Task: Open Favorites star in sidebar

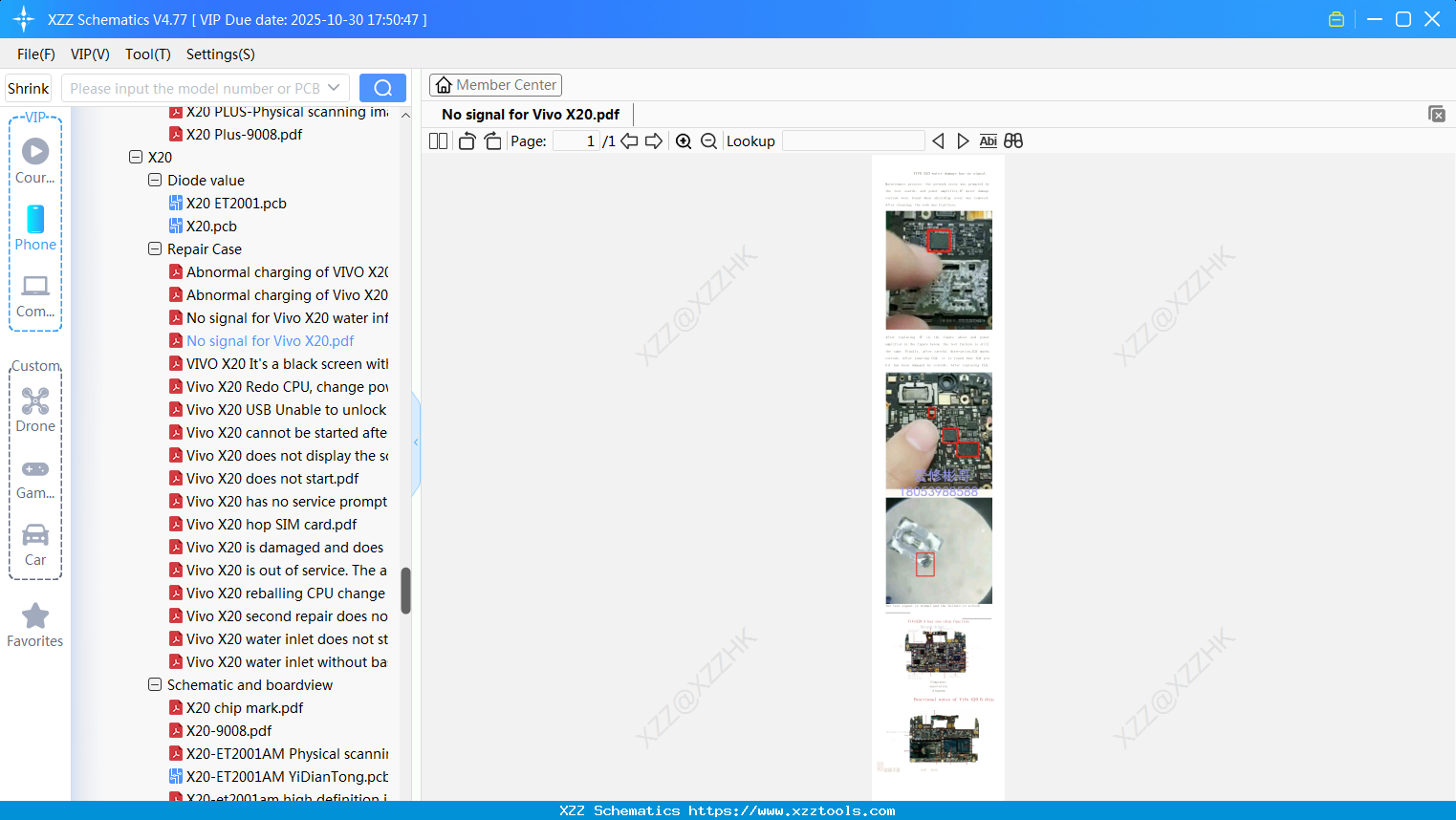Action: [35, 625]
